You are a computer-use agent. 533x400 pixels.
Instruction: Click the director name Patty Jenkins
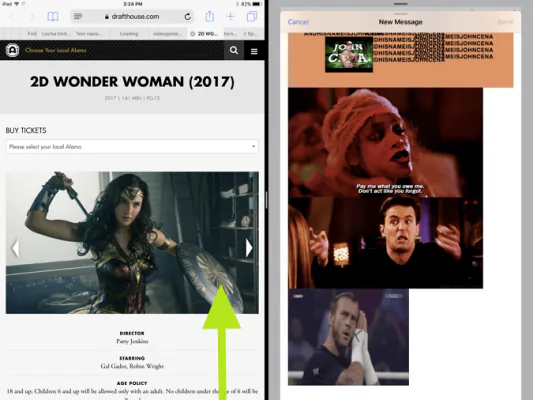point(132,341)
